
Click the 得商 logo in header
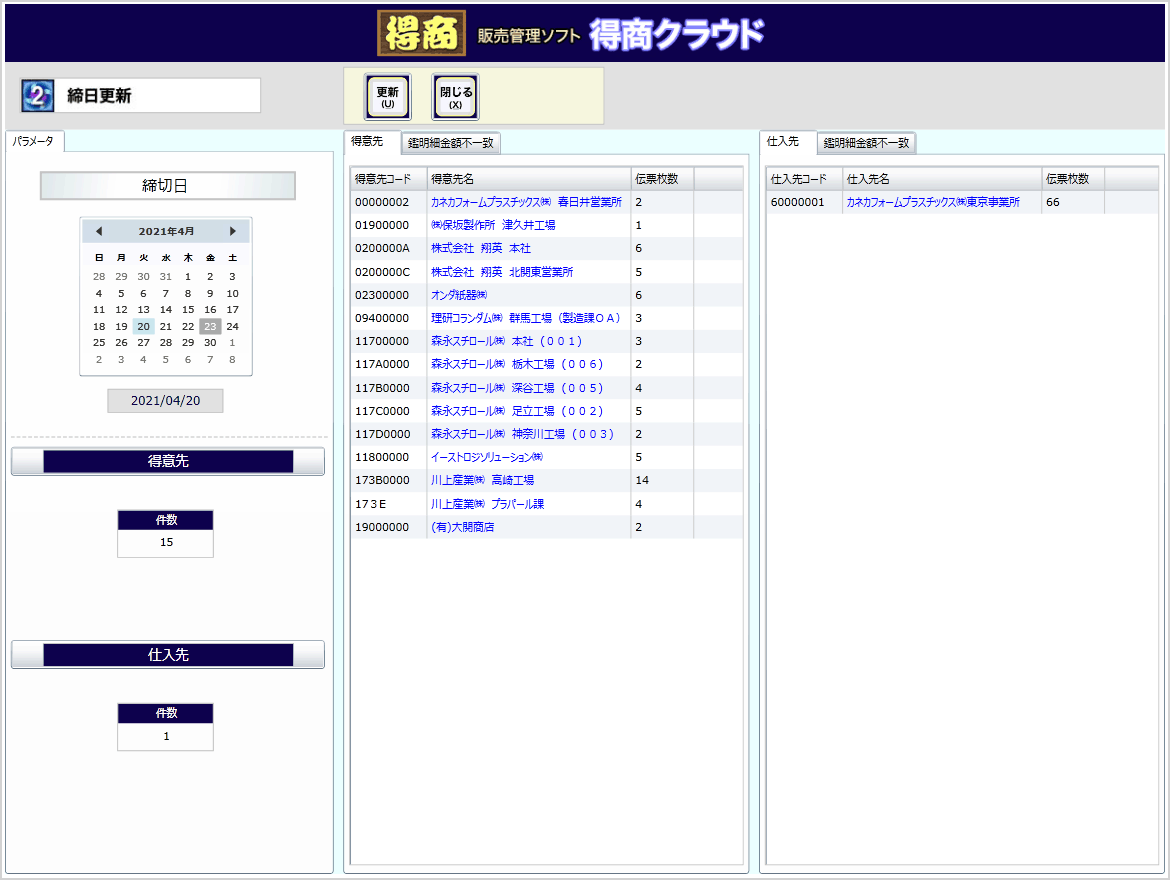click(x=421, y=33)
